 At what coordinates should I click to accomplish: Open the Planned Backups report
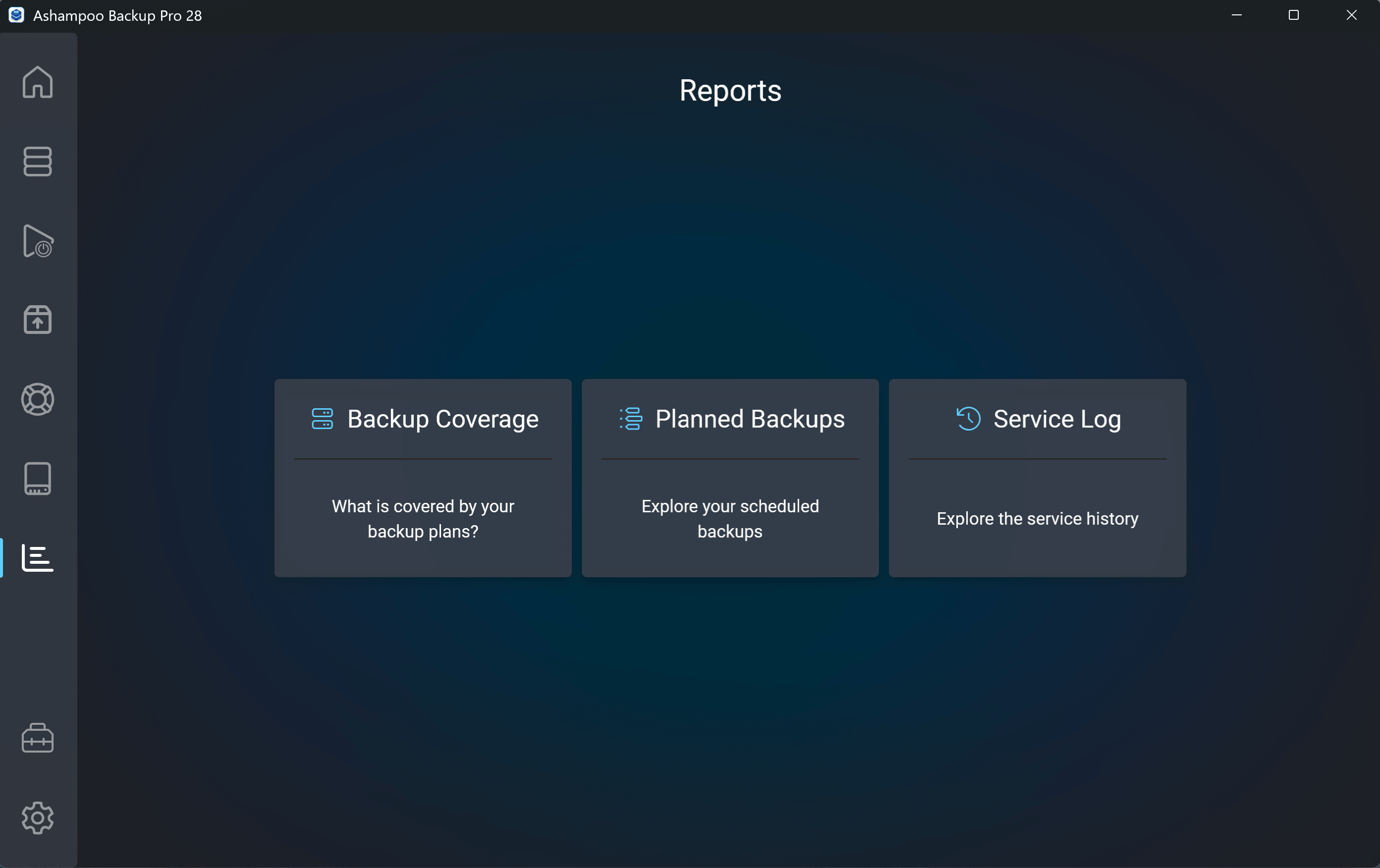coord(730,478)
